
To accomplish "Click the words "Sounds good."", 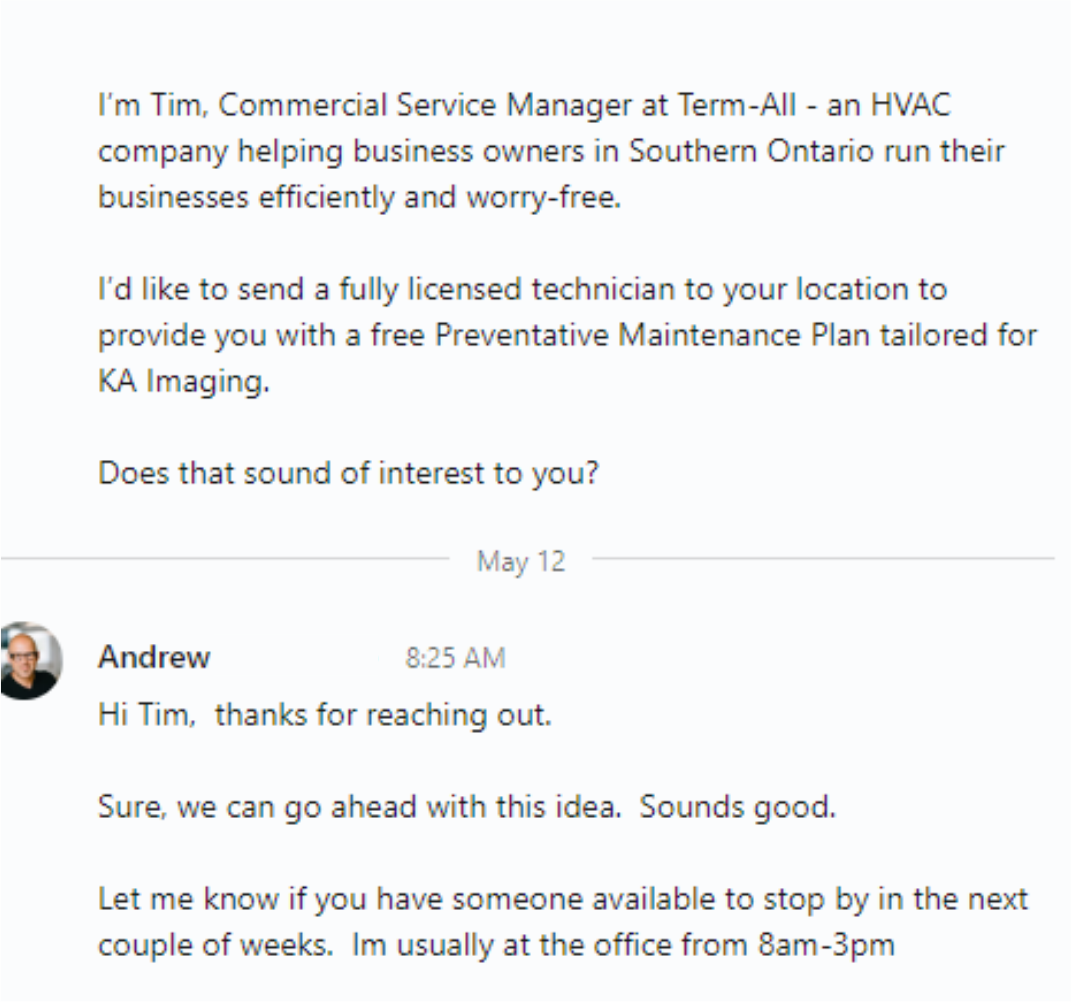I will pyautogui.click(x=738, y=807).
